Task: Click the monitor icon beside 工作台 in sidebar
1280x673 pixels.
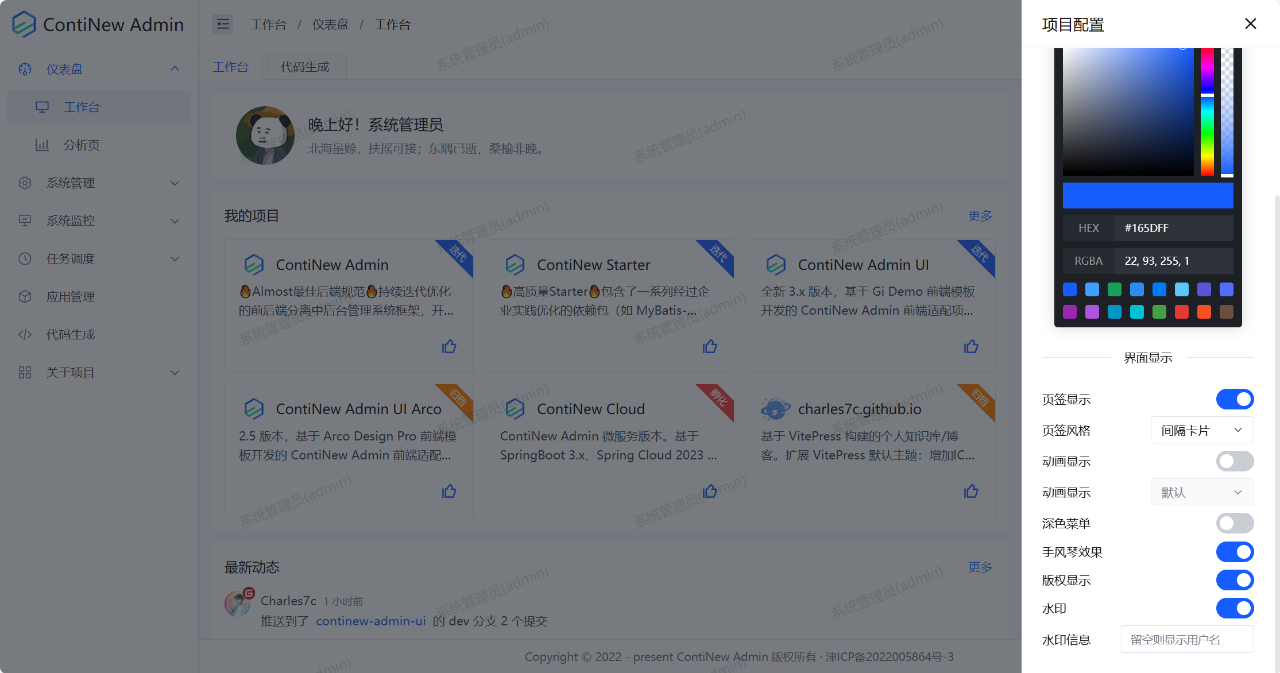Action: pos(42,107)
